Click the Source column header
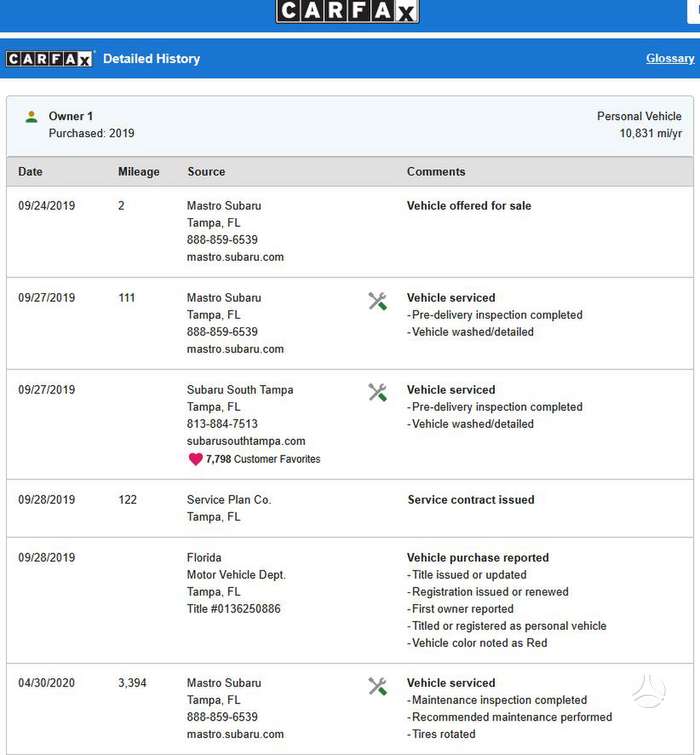This screenshot has height=755, width=700. tap(206, 172)
